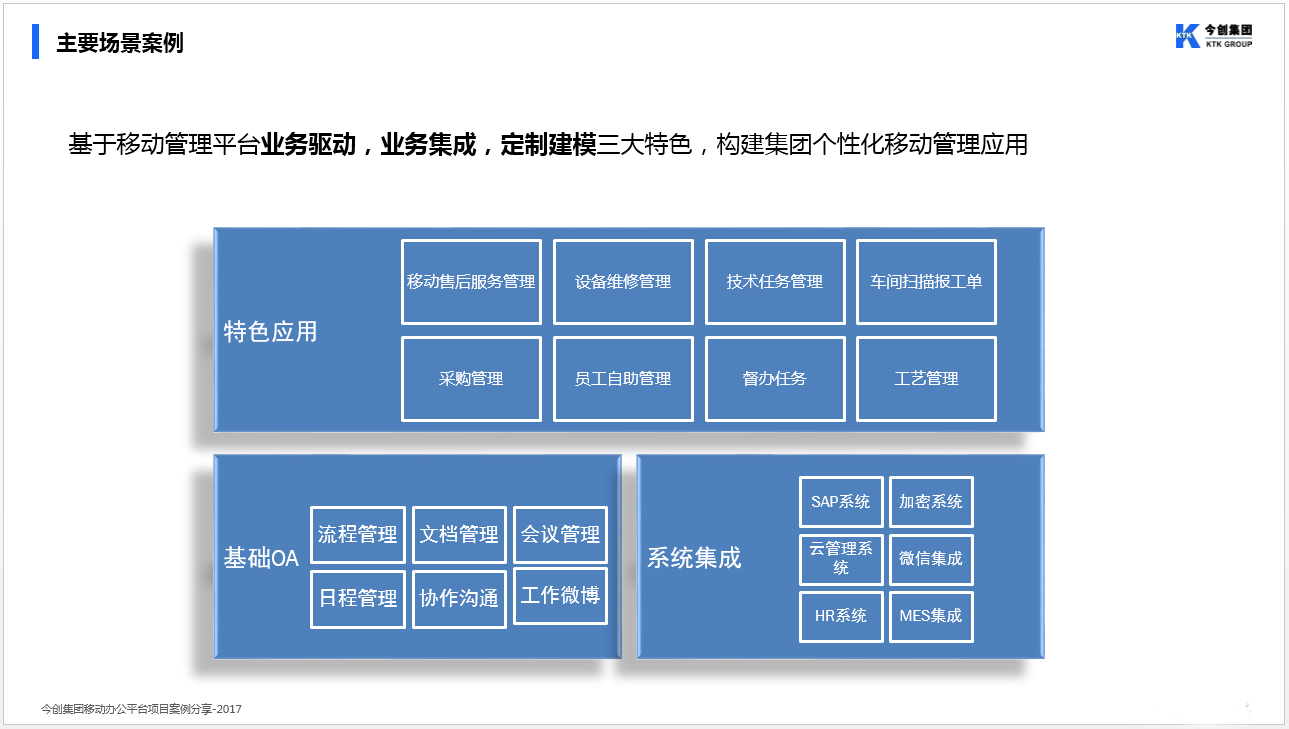Click the 文档管理 box
Viewport: 1289px width, 729px height.
pos(459,535)
